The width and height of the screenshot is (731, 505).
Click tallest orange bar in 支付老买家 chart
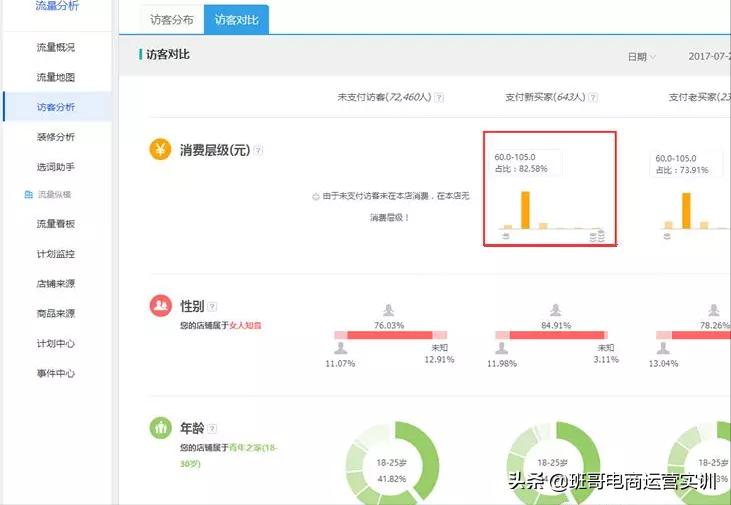(686, 211)
